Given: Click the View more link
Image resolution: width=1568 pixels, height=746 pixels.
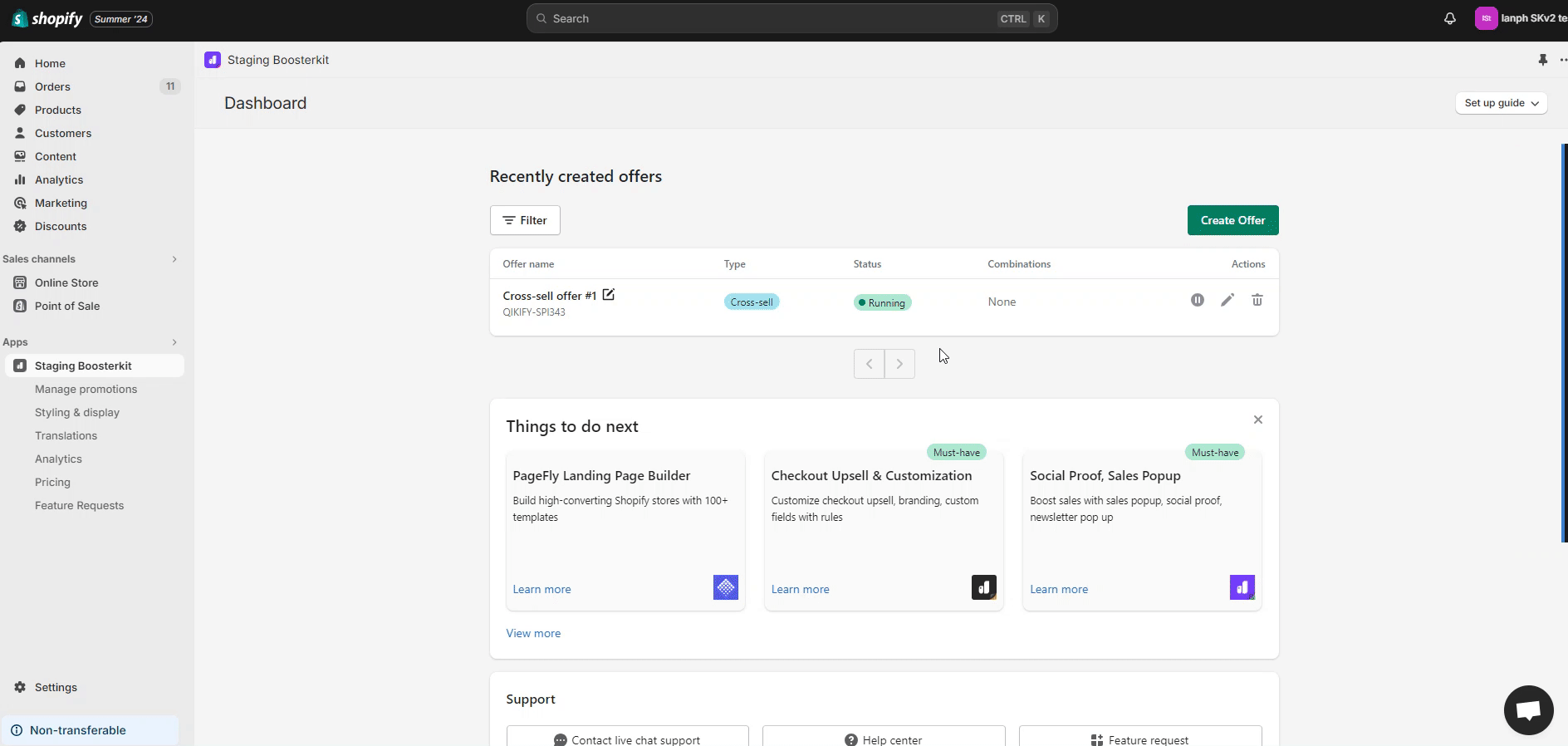Looking at the screenshot, I should [x=533, y=633].
